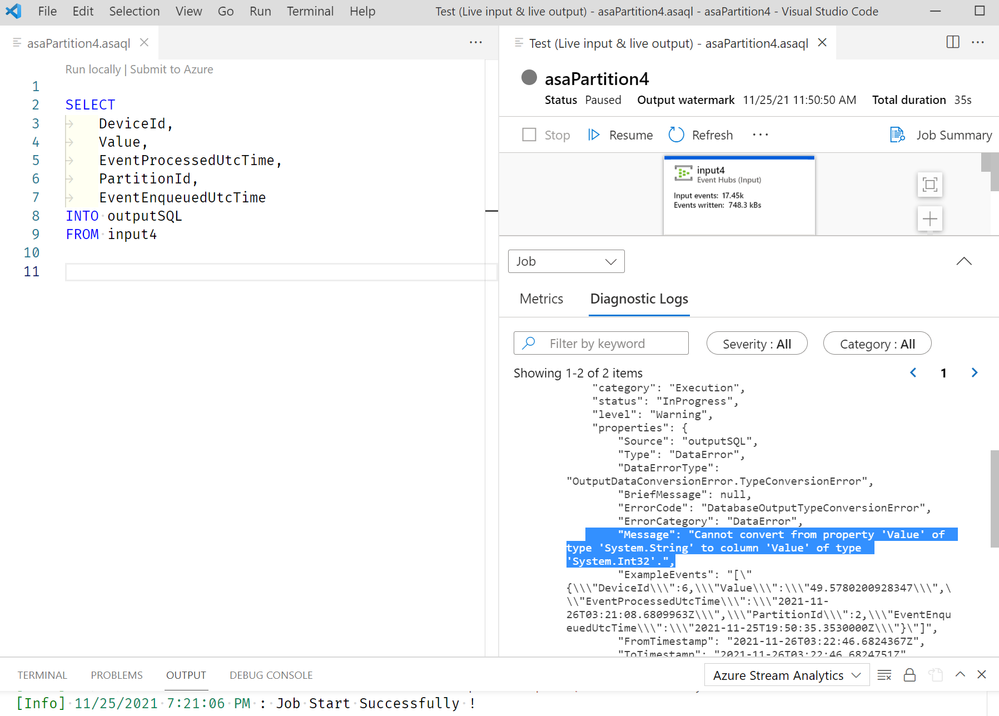Viewport: 999px width, 716px height.
Task: Open the Edit menu
Action: (x=82, y=11)
